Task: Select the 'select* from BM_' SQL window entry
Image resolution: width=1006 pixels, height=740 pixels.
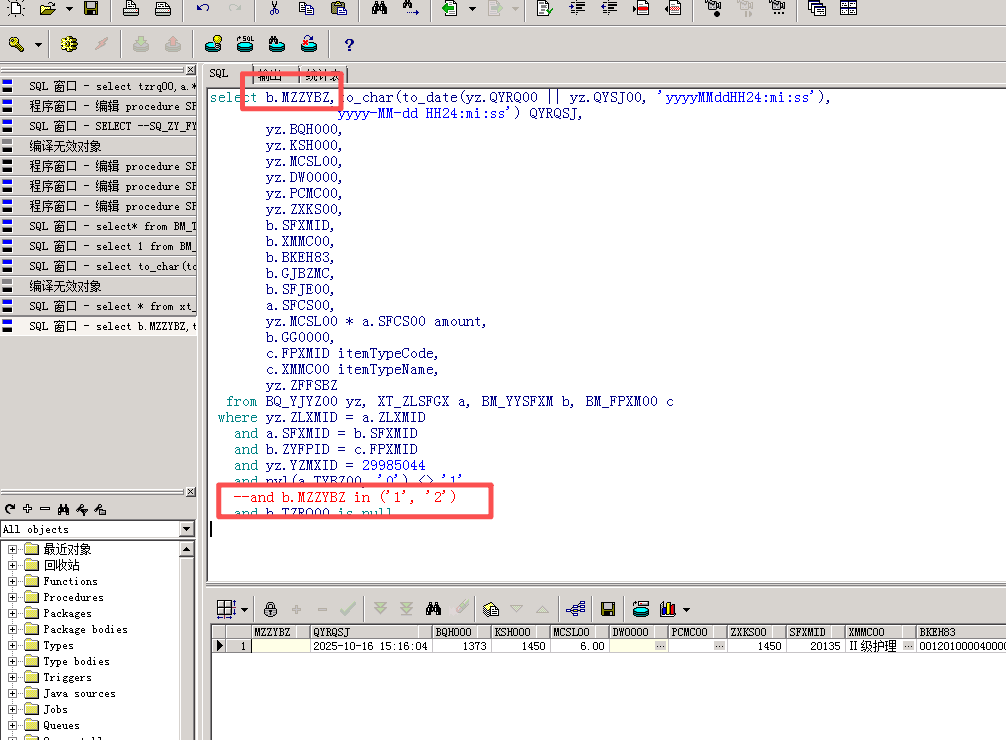Action: tap(112, 226)
